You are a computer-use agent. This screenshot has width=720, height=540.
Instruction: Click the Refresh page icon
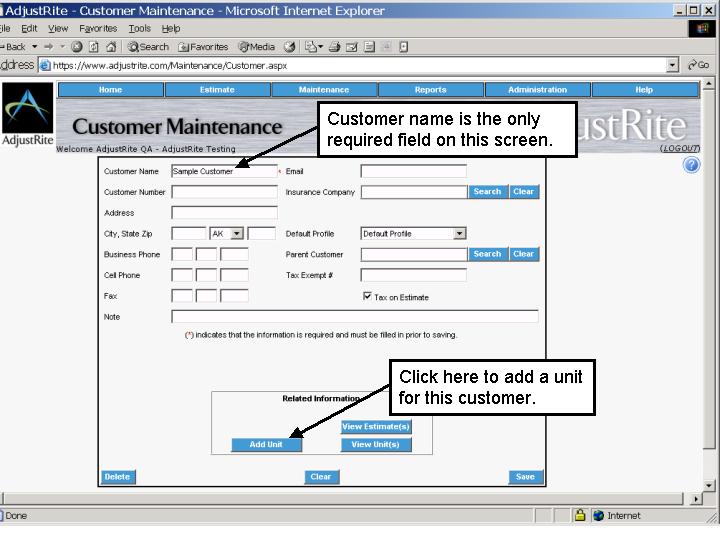click(94, 47)
